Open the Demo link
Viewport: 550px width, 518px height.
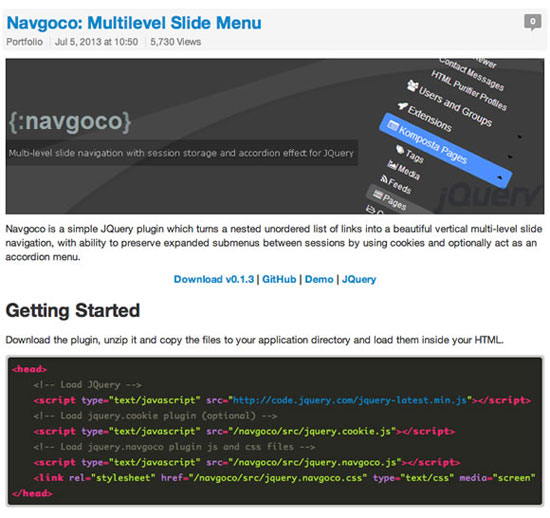point(319,280)
